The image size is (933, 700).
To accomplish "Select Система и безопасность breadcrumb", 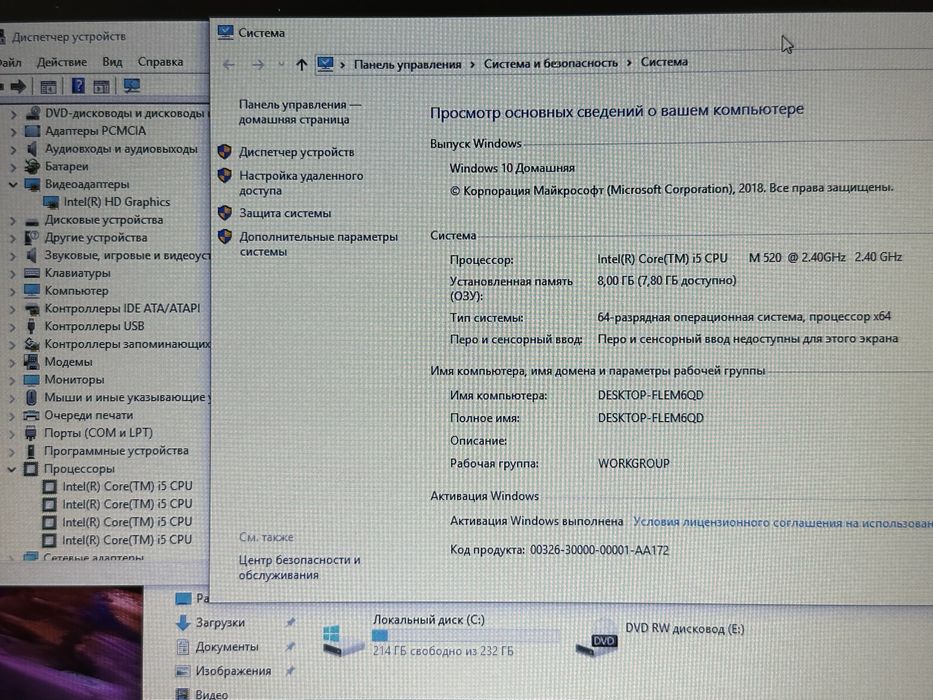I will click(550, 63).
